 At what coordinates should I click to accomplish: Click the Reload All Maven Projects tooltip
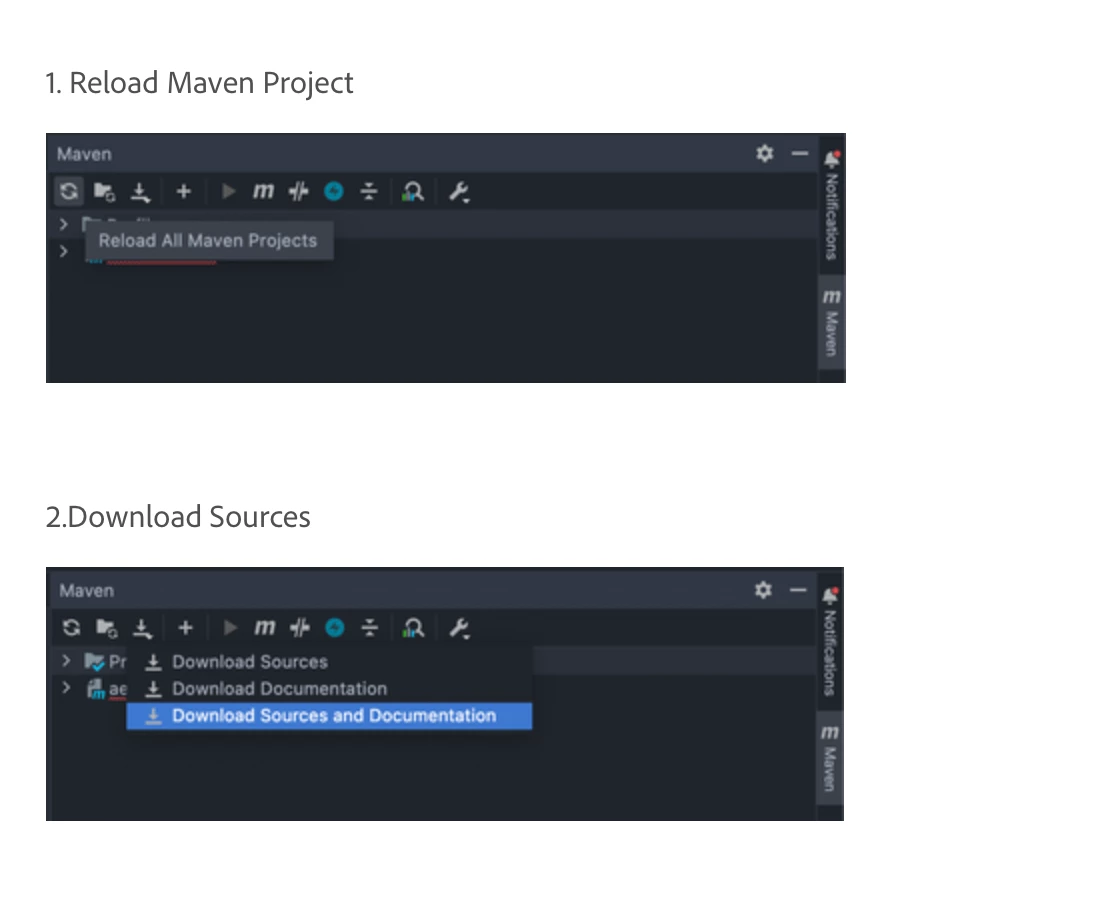tap(208, 241)
